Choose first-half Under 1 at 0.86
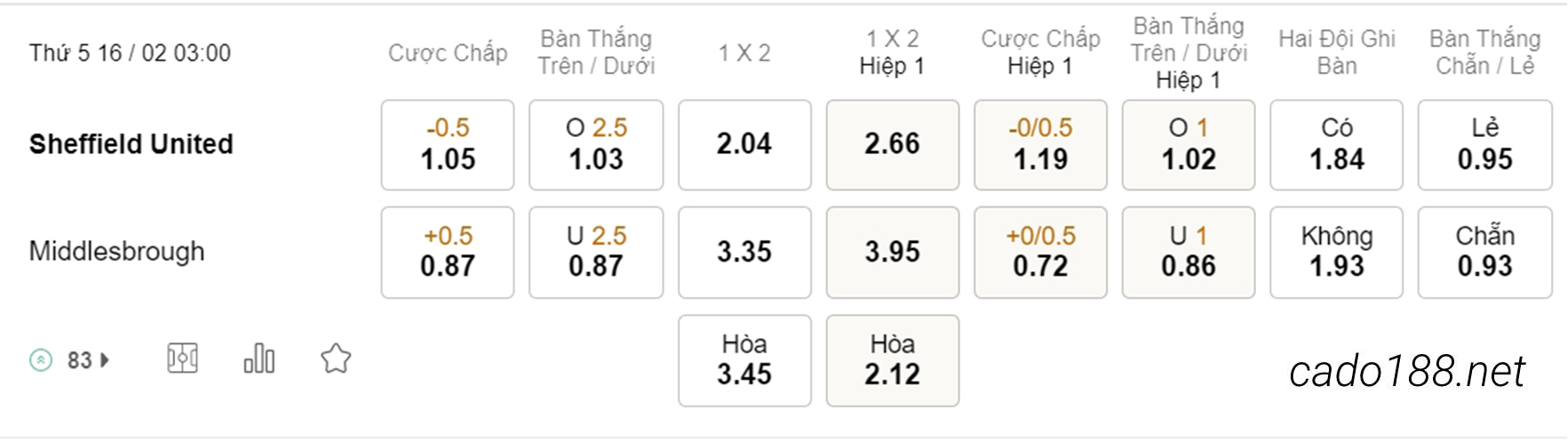 point(1188,253)
